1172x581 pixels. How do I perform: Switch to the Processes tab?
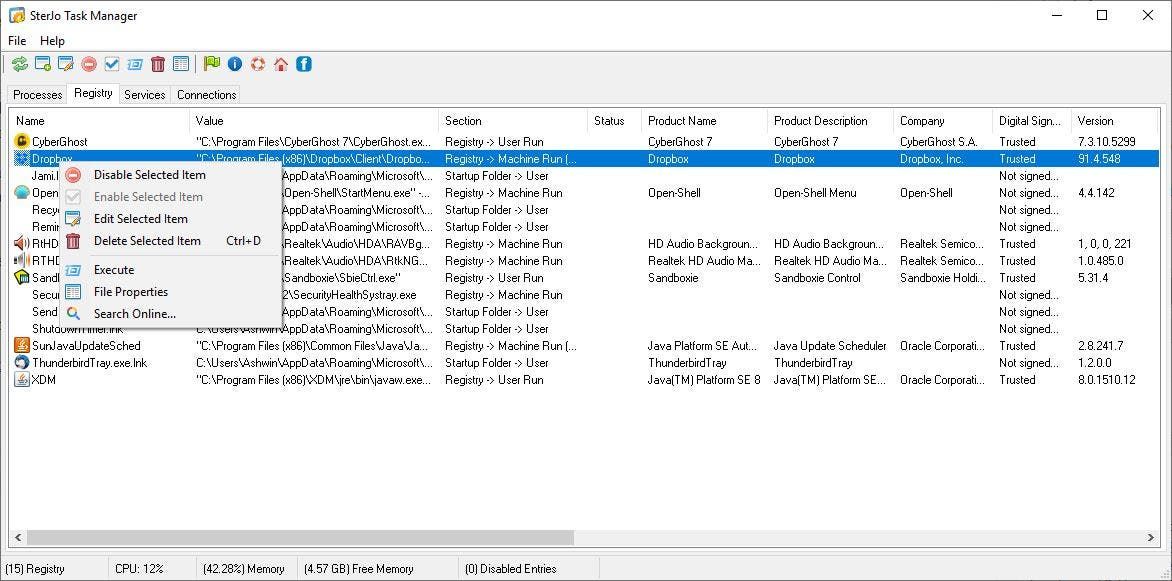coord(37,95)
